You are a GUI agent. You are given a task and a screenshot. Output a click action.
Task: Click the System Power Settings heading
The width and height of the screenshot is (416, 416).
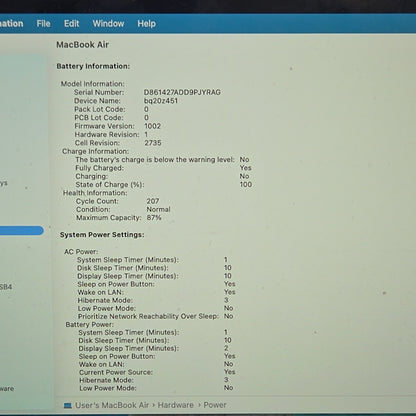tap(102, 235)
